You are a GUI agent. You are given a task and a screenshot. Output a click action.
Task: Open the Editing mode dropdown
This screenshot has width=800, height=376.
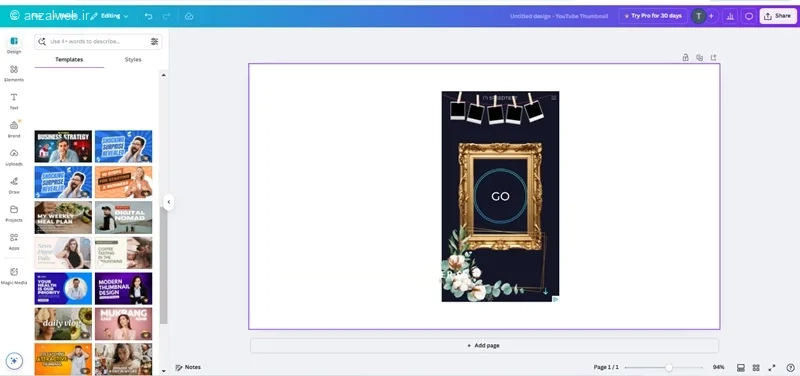pyautogui.click(x=110, y=16)
